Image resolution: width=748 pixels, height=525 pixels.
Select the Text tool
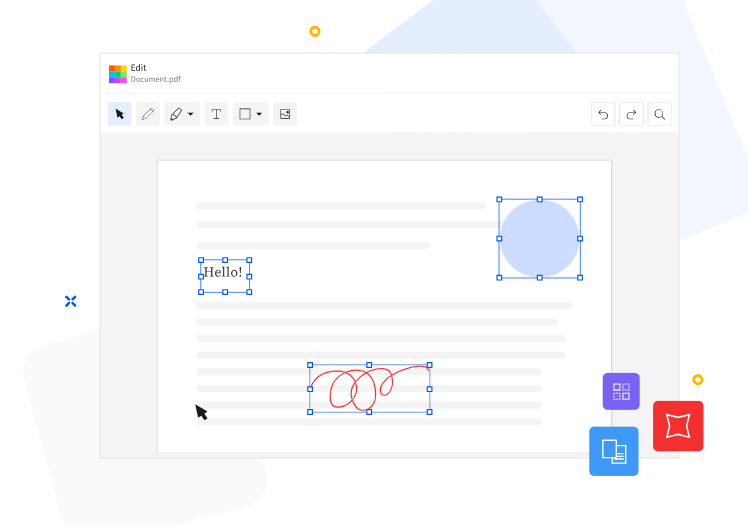click(216, 114)
